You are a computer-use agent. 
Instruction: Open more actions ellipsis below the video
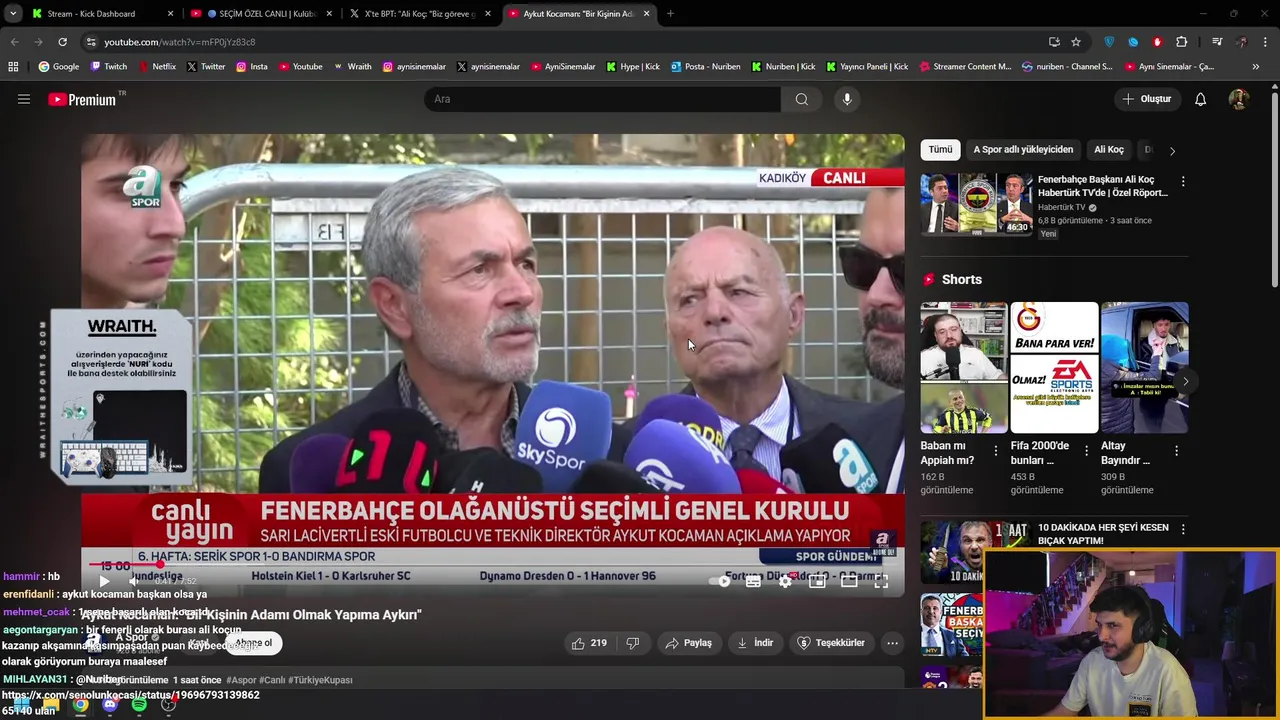(892, 643)
